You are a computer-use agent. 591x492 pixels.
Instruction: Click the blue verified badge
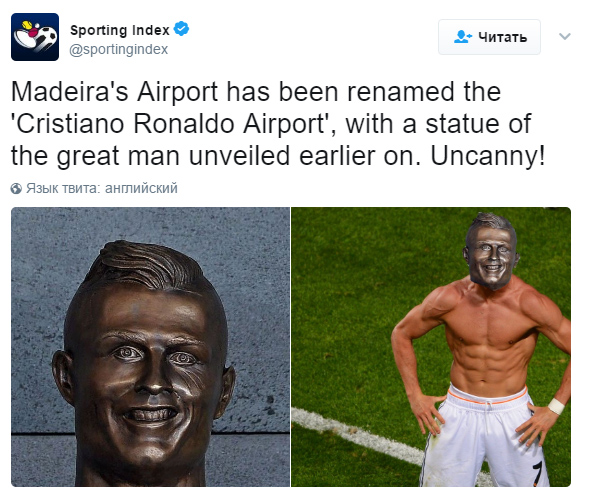[x=181, y=29]
